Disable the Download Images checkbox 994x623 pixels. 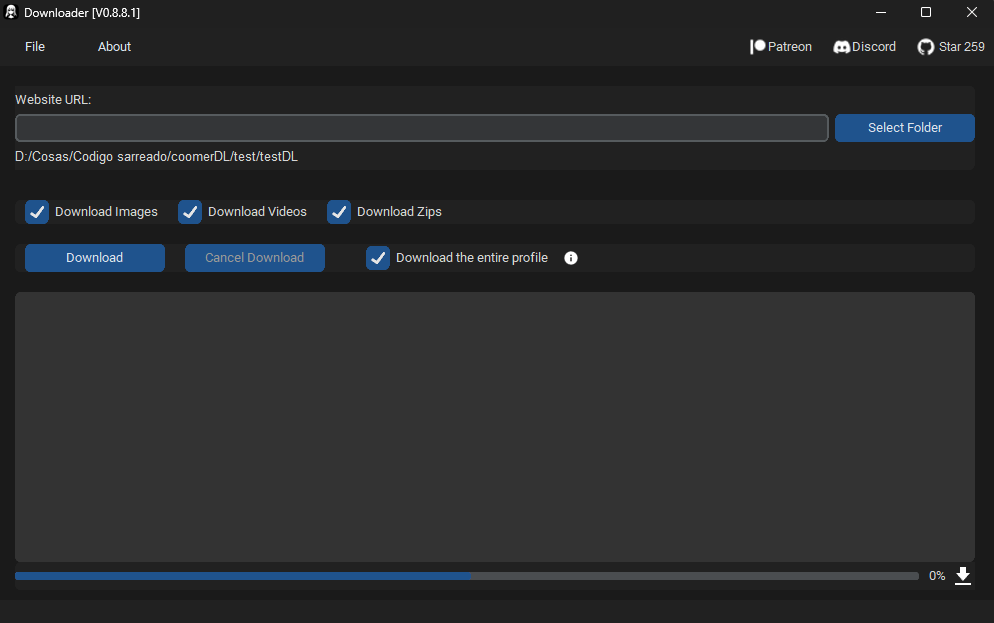point(37,211)
